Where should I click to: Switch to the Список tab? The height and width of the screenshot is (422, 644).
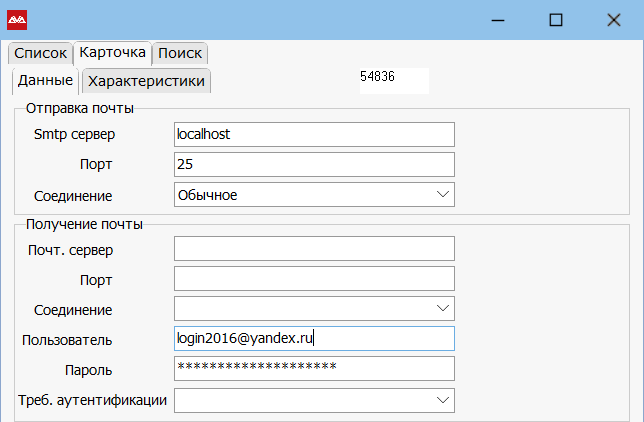click(x=40, y=53)
